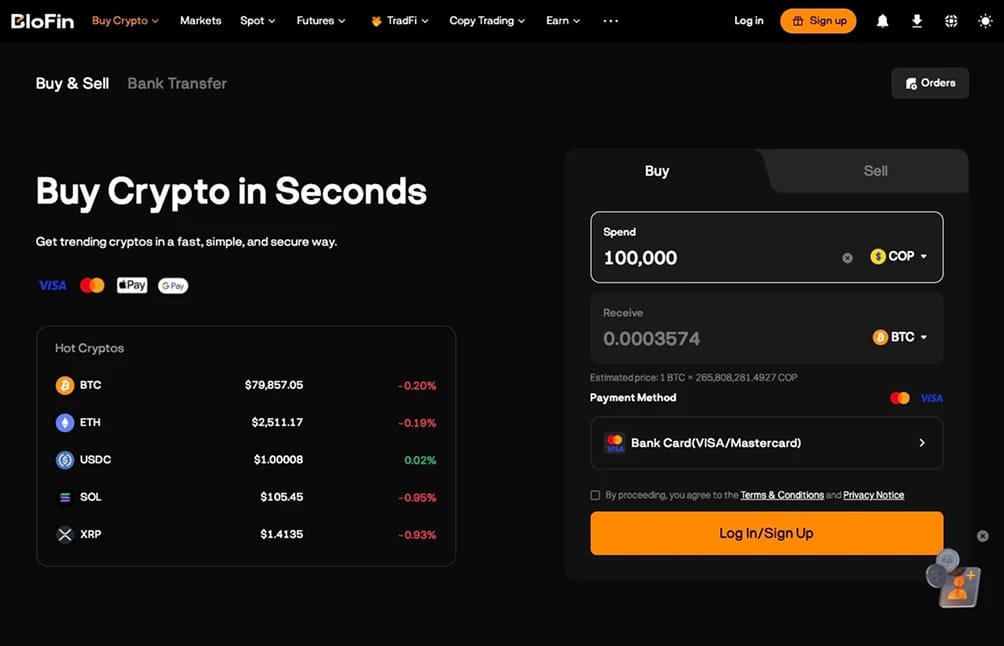Click the BTC coin icon in Hot Cryptos
The image size is (1004, 646).
pyautogui.click(x=65, y=385)
